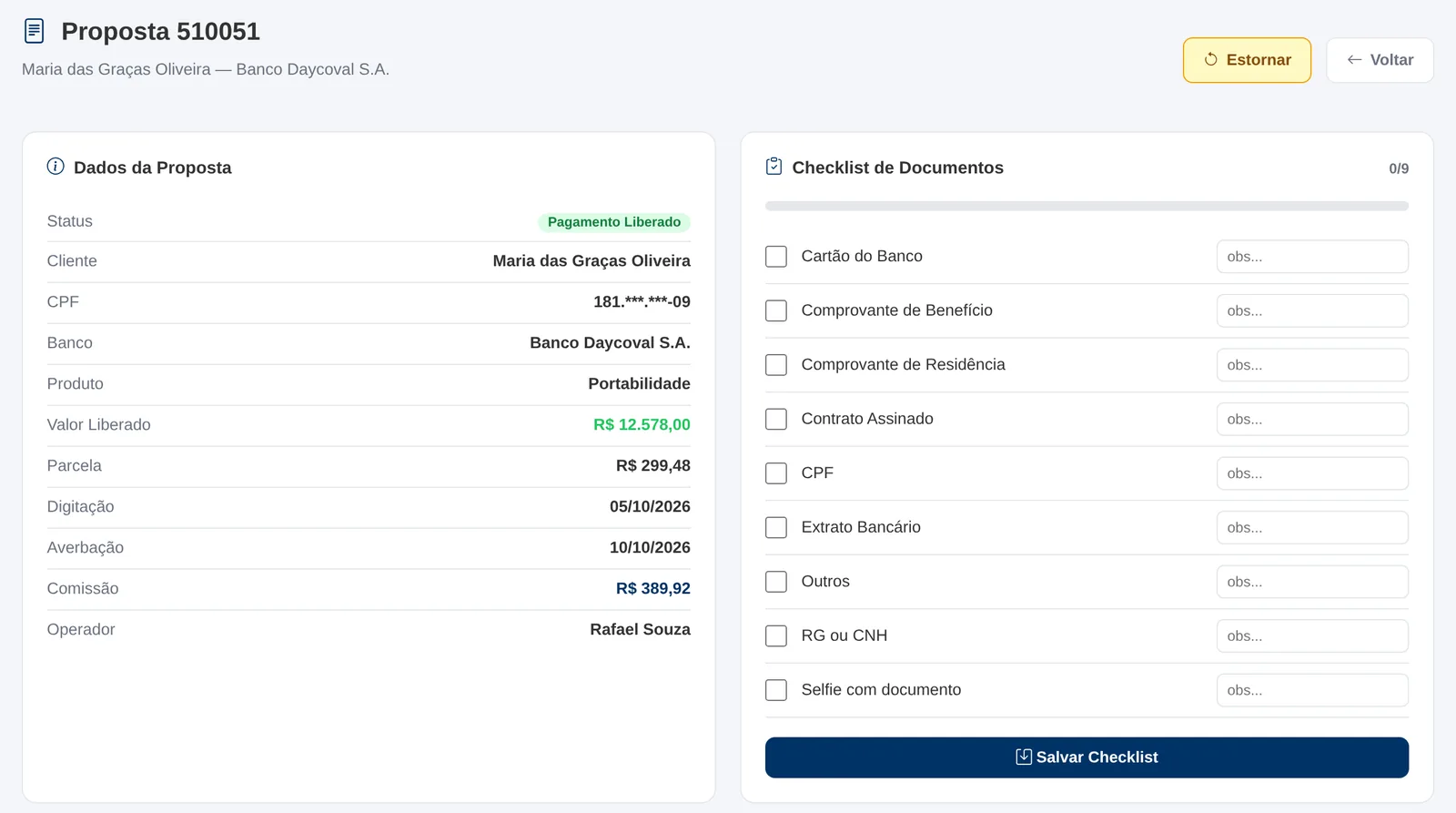Click the Estornar button

click(1247, 60)
